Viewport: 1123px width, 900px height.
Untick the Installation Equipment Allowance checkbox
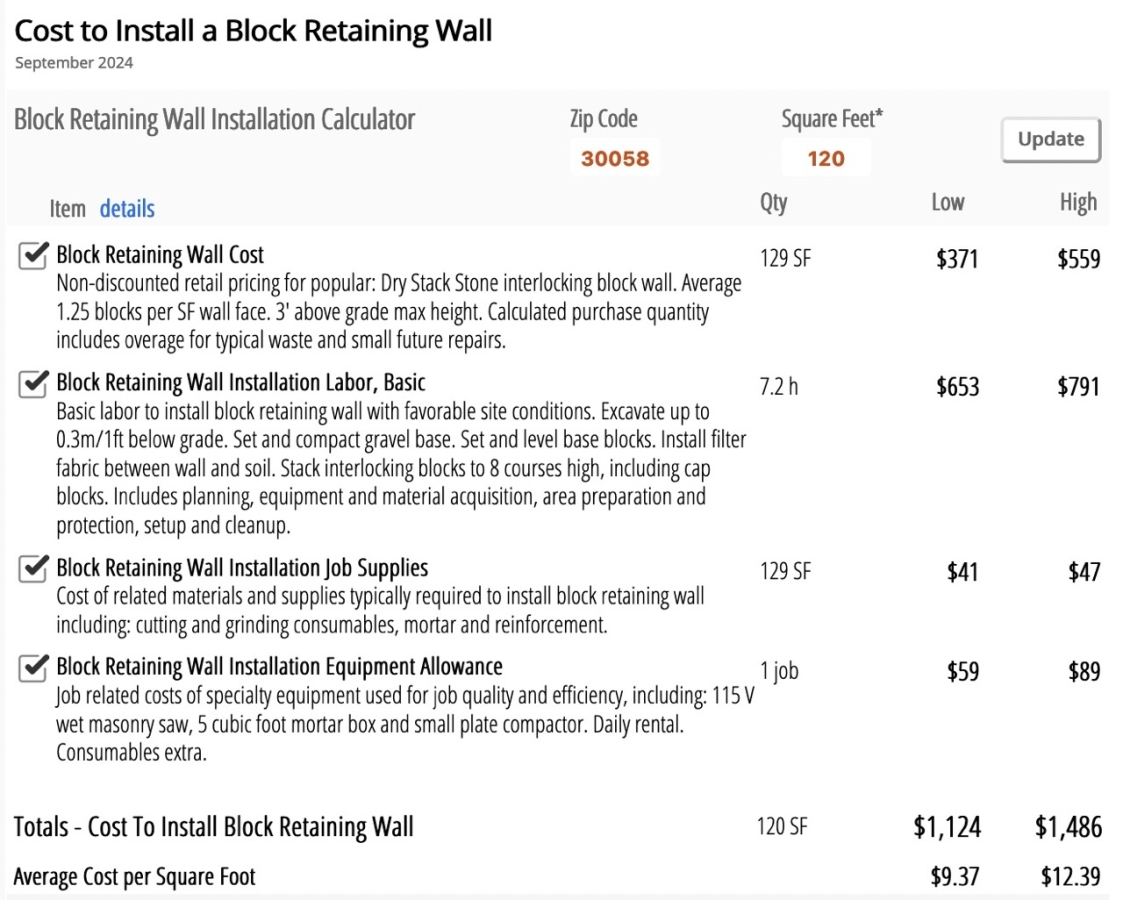33,668
